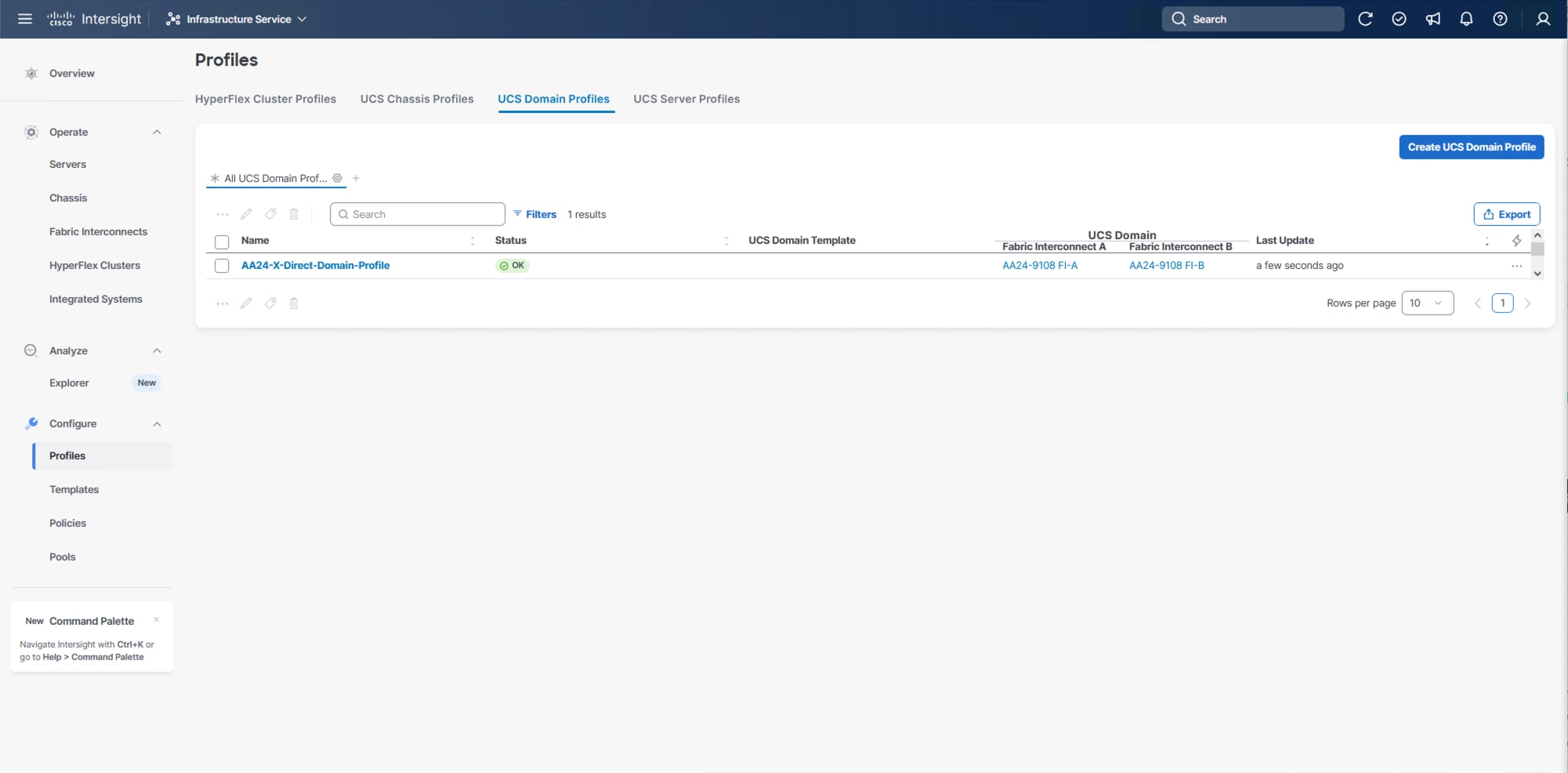The height and width of the screenshot is (773, 1568).
Task: Click the lightning bolt column icon
Action: [1517, 241]
